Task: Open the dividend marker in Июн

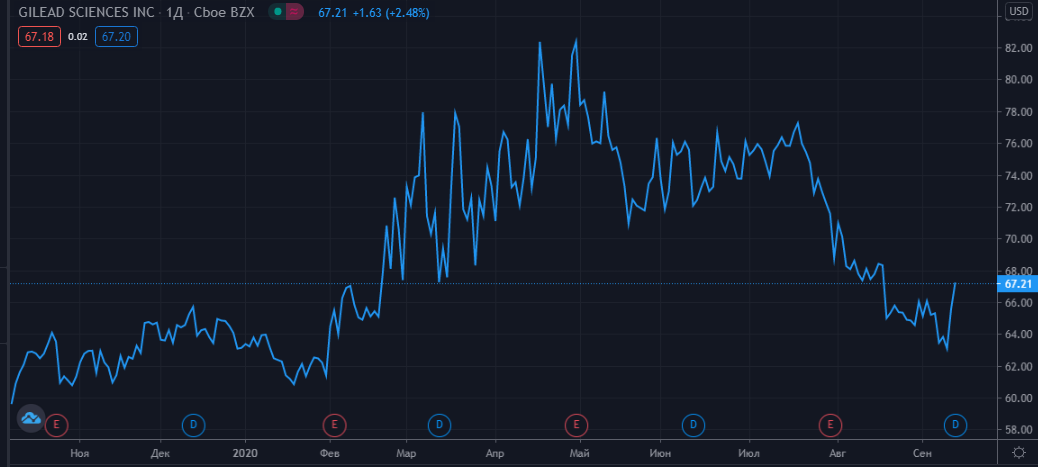Action: coord(693,424)
